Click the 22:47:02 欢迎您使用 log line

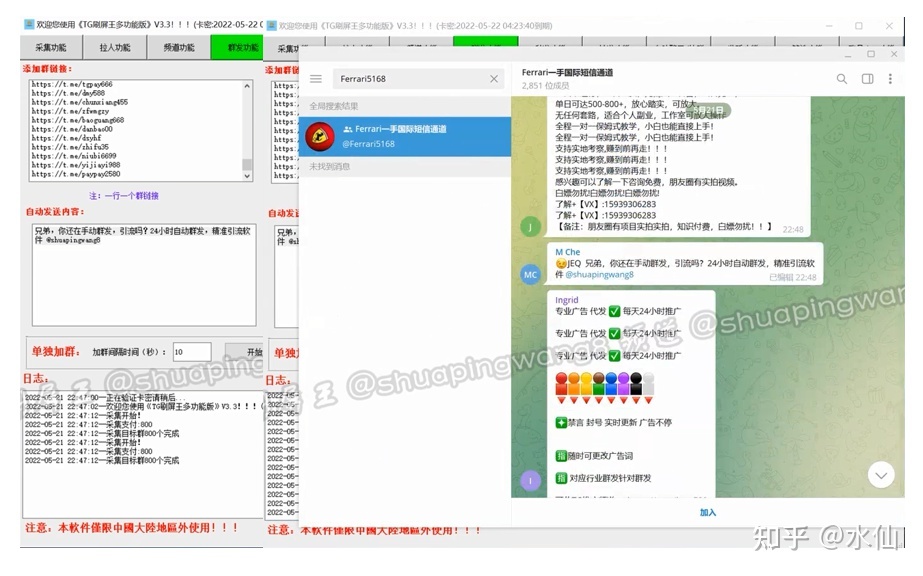pyautogui.click(x=144, y=407)
